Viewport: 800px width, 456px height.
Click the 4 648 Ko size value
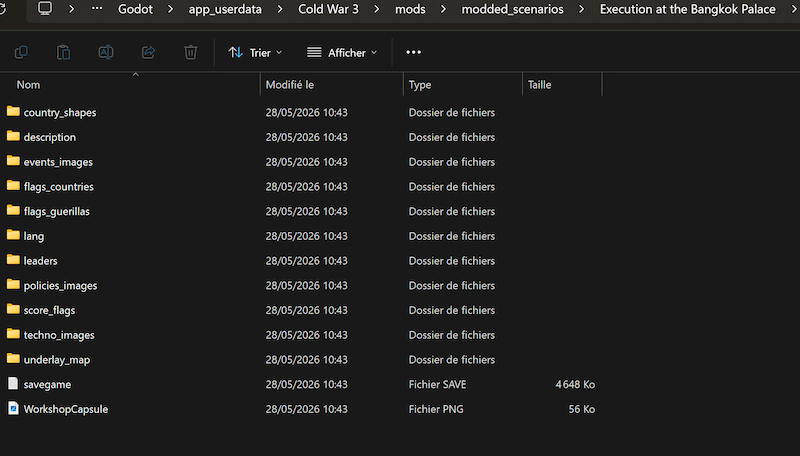pyautogui.click(x=575, y=385)
